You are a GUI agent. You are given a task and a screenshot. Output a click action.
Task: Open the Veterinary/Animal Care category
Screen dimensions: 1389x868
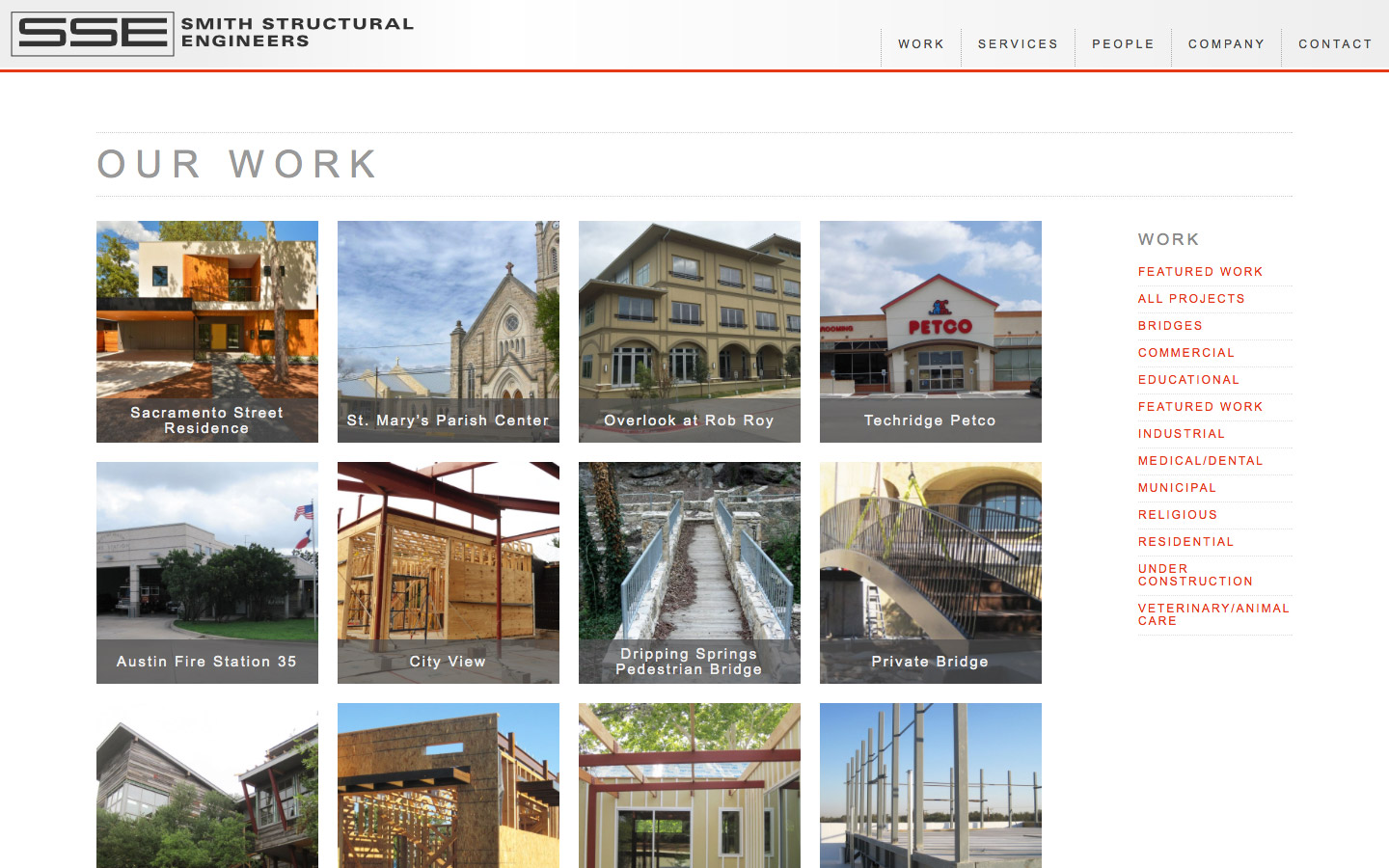click(x=1213, y=614)
